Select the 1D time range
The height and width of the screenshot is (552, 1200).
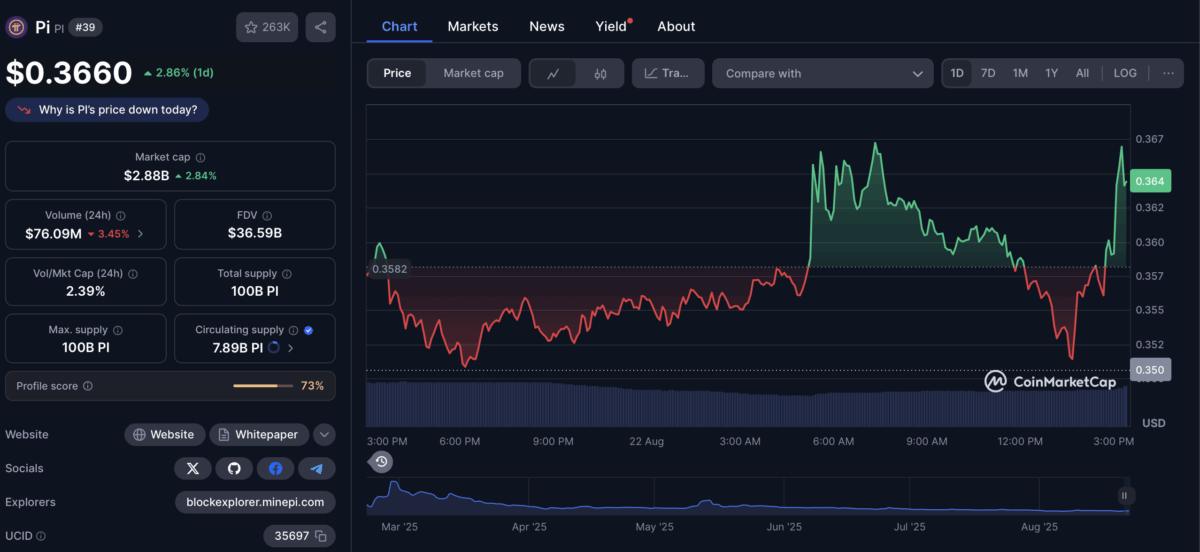tap(957, 73)
